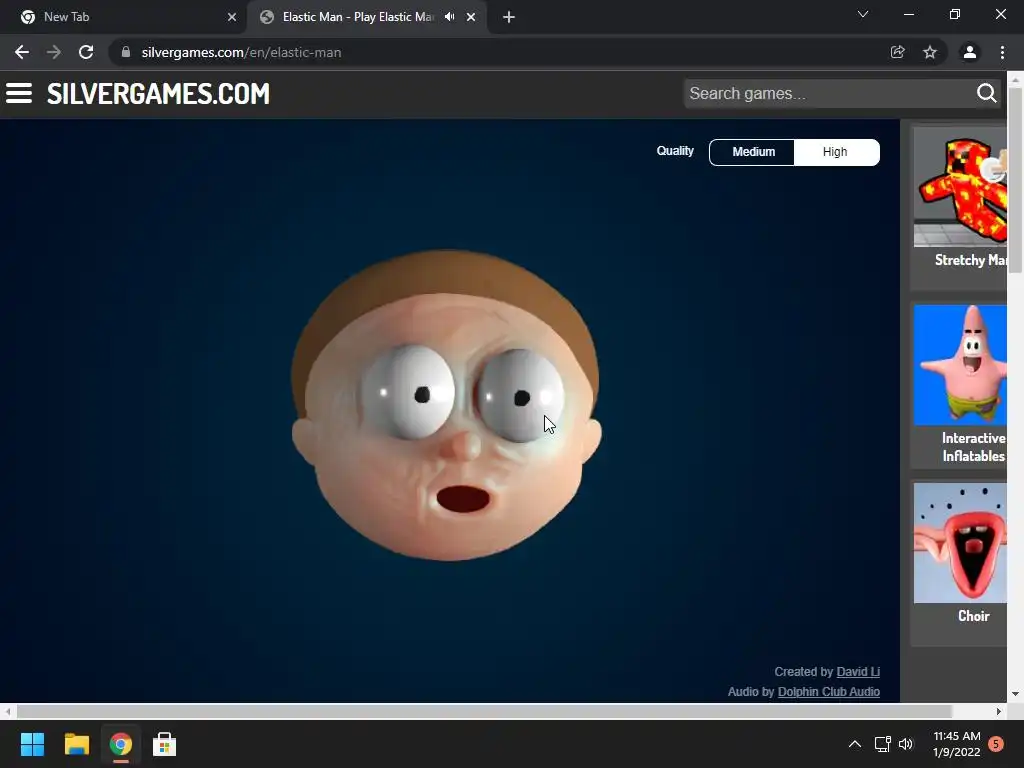Open notification badge with 5
Screen dimensions: 1024x768
click(996, 744)
